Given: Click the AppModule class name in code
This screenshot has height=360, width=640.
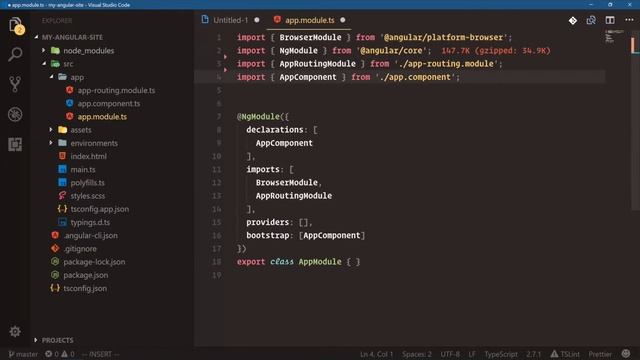Looking at the screenshot, I should point(320,262).
